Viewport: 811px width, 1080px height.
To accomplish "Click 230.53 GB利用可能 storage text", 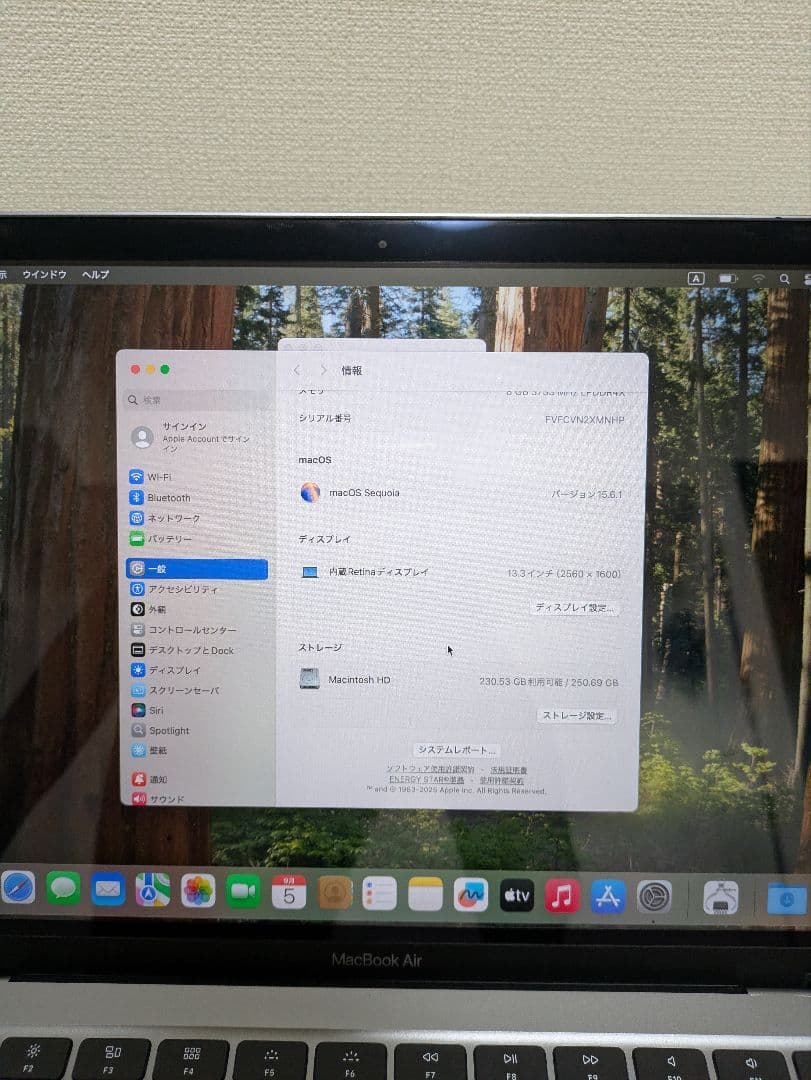I will pyautogui.click(x=520, y=682).
